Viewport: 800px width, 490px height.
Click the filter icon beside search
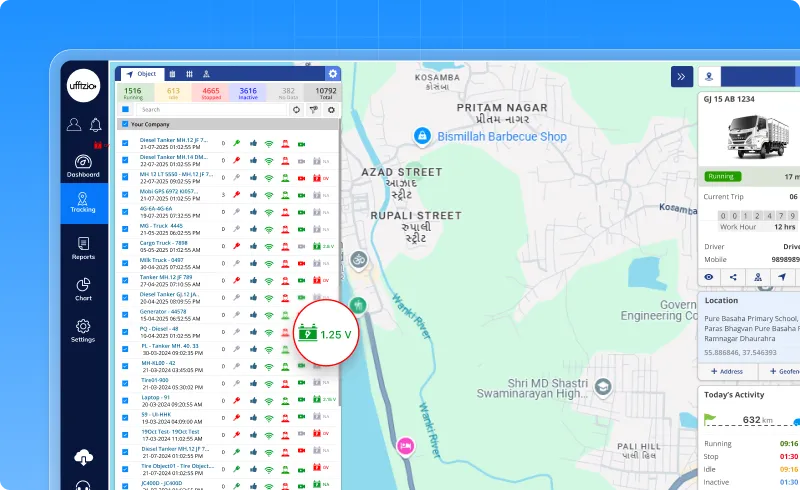[x=314, y=109]
